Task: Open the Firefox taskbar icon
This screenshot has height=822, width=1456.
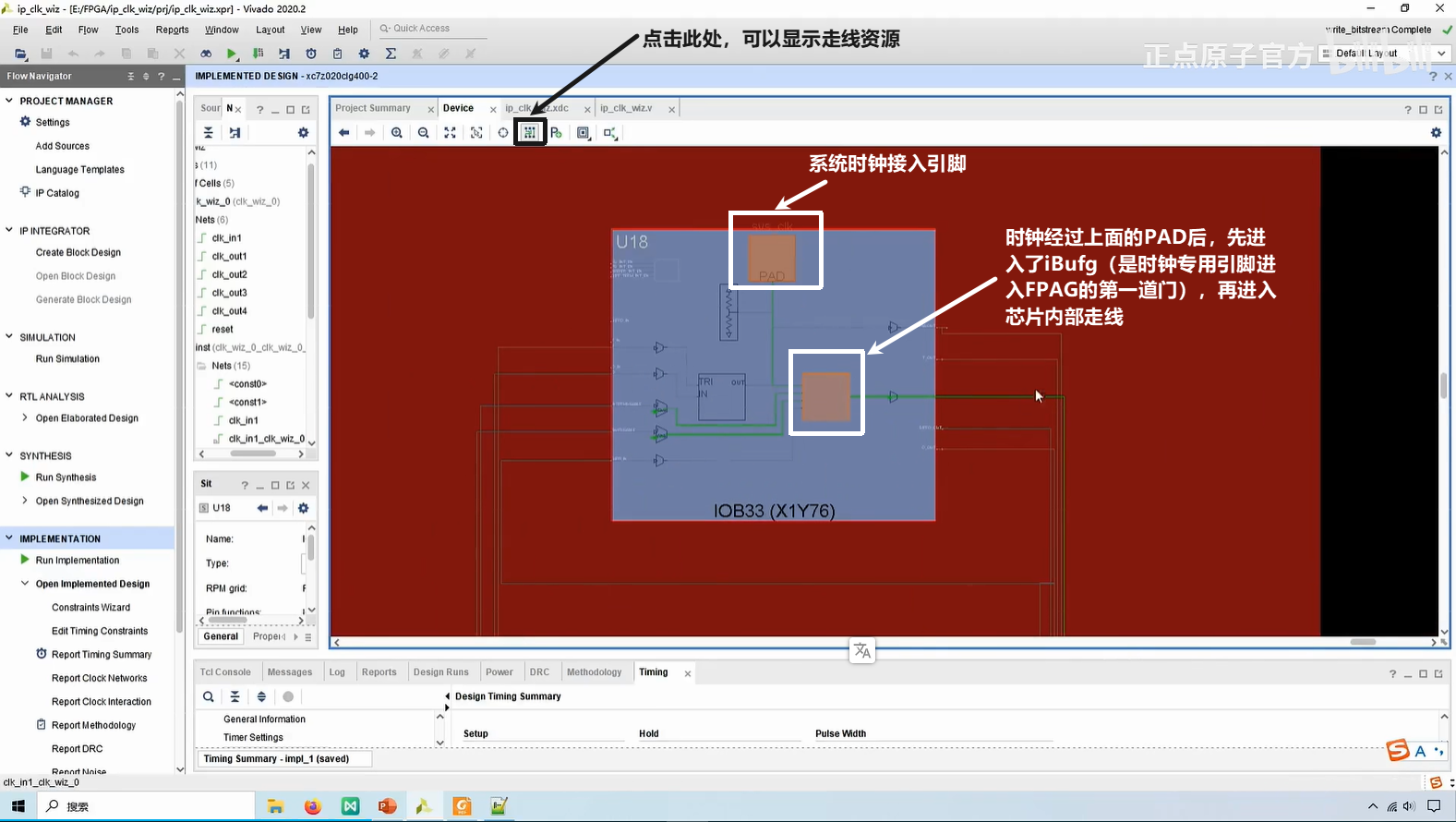Action: 313,806
